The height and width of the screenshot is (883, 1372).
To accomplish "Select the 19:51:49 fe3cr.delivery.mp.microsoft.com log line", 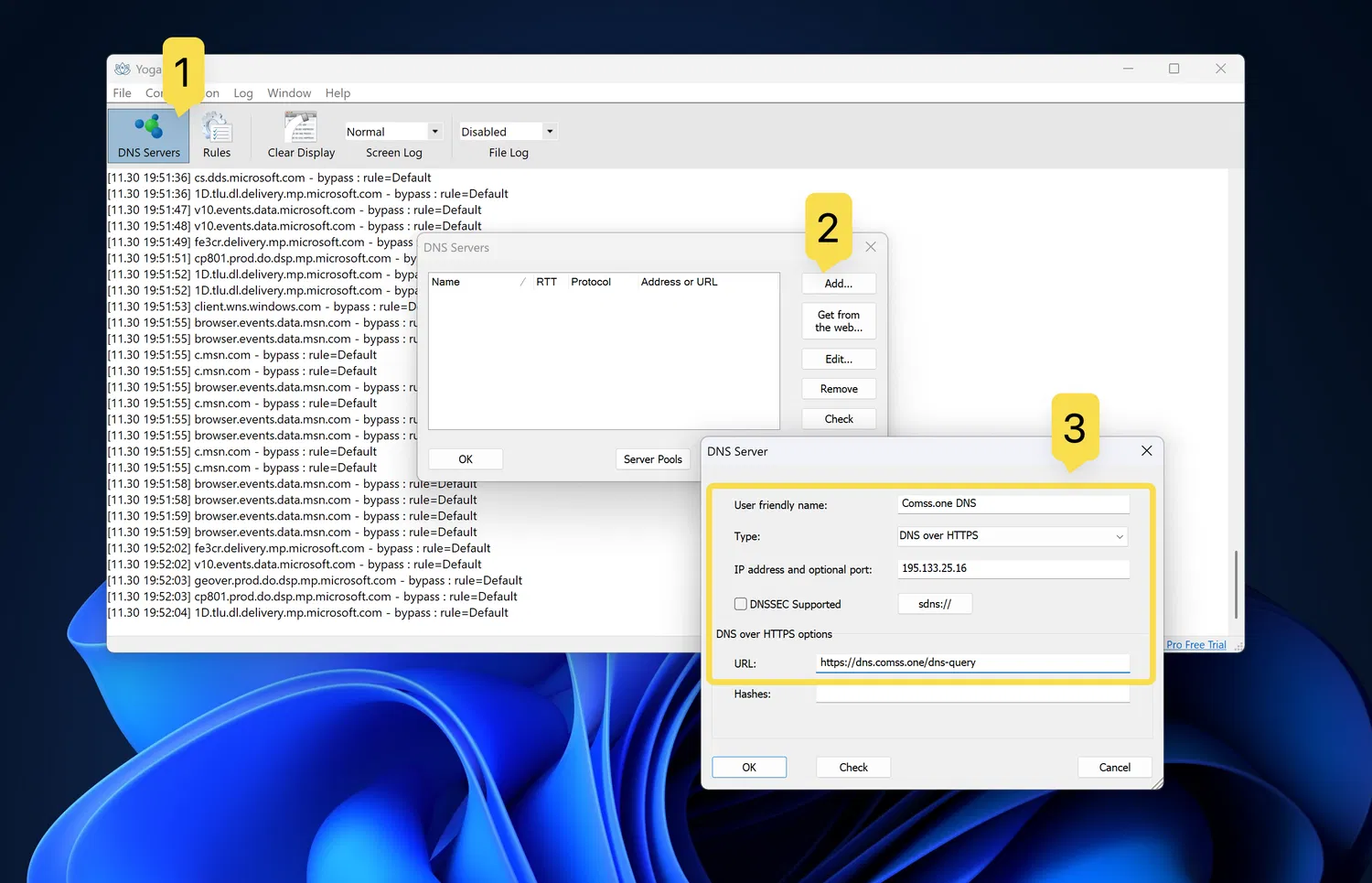I will point(261,242).
